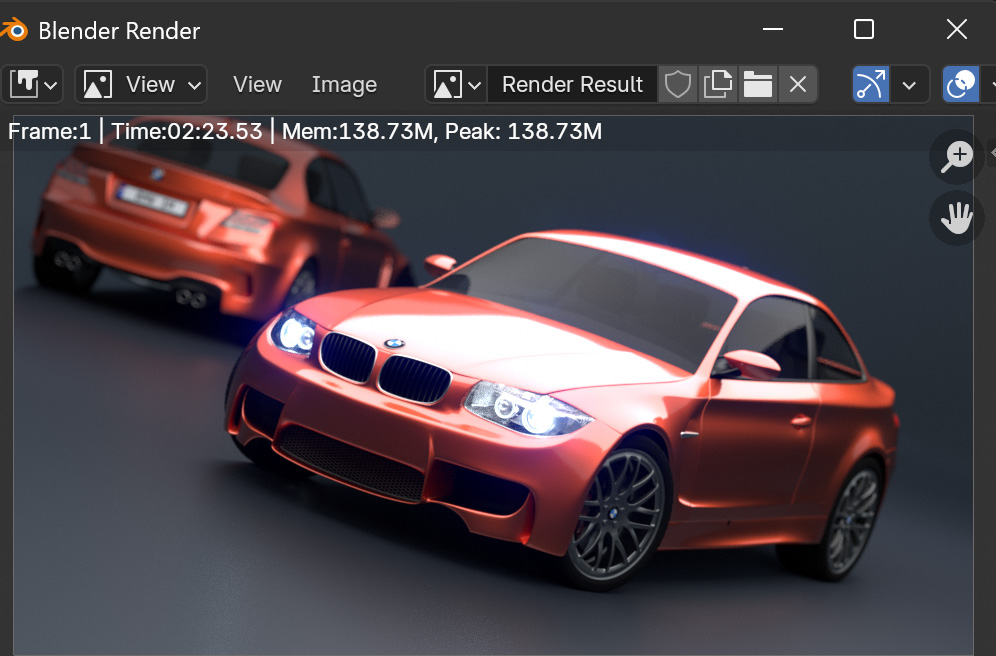Click the Blender logo in title bar
Screen dimensions: 996x656
coord(14,30)
